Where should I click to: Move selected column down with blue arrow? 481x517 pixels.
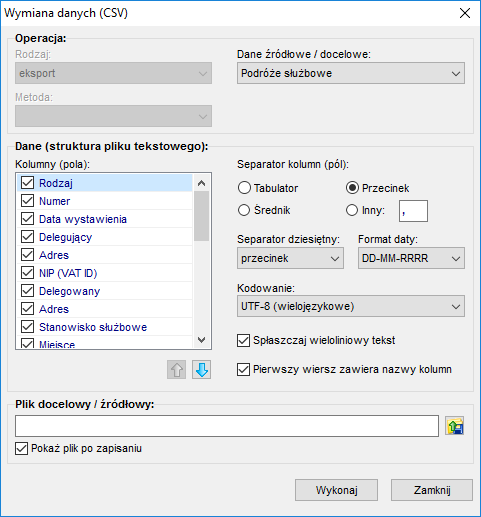[x=201, y=369]
